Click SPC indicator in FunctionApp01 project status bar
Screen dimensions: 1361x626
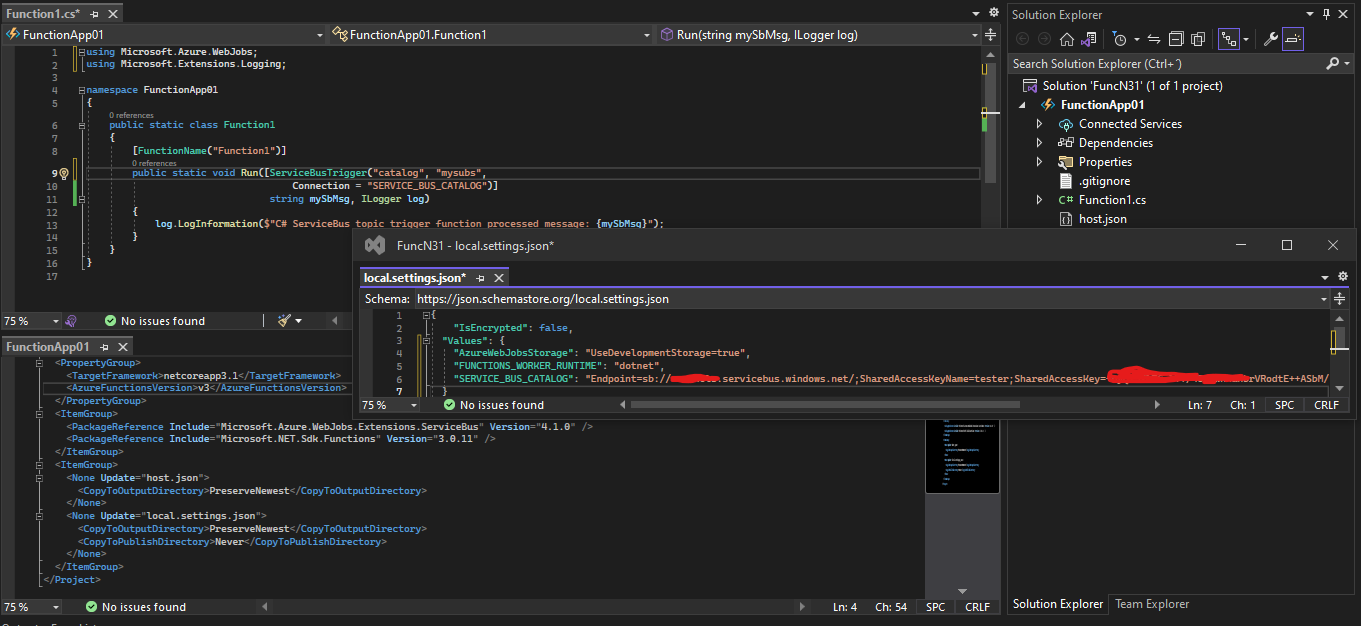tap(935, 607)
